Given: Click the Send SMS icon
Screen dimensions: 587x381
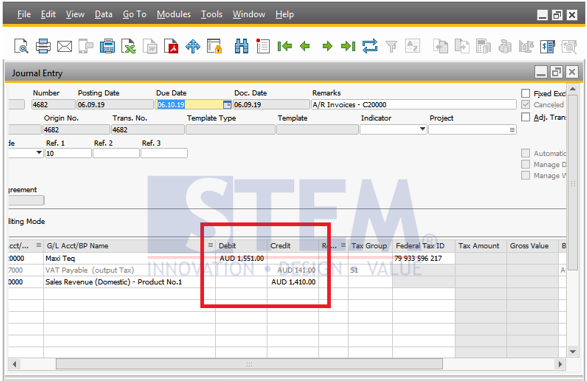Looking at the screenshot, I should click(86, 46).
